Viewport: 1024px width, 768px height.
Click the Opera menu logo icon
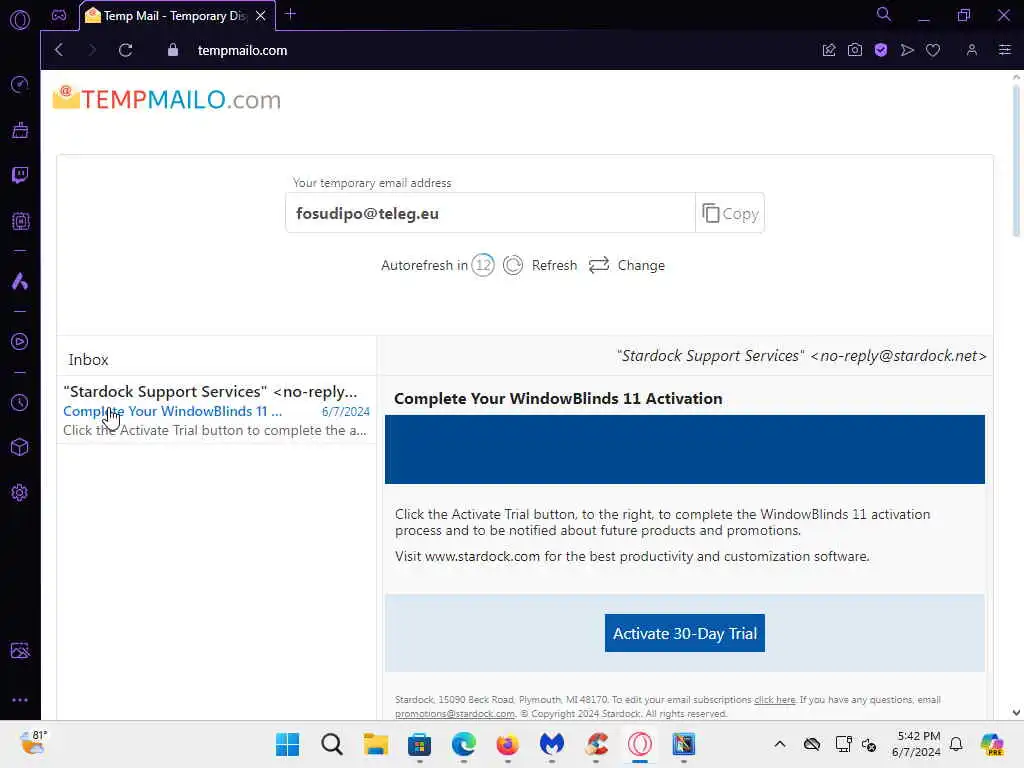tap(20, 20)
